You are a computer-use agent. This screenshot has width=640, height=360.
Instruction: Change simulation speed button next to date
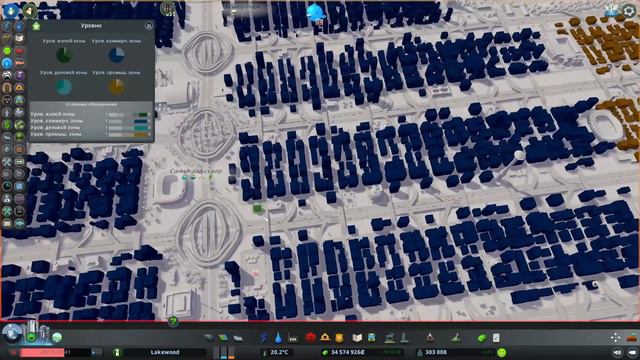[97, 352]
